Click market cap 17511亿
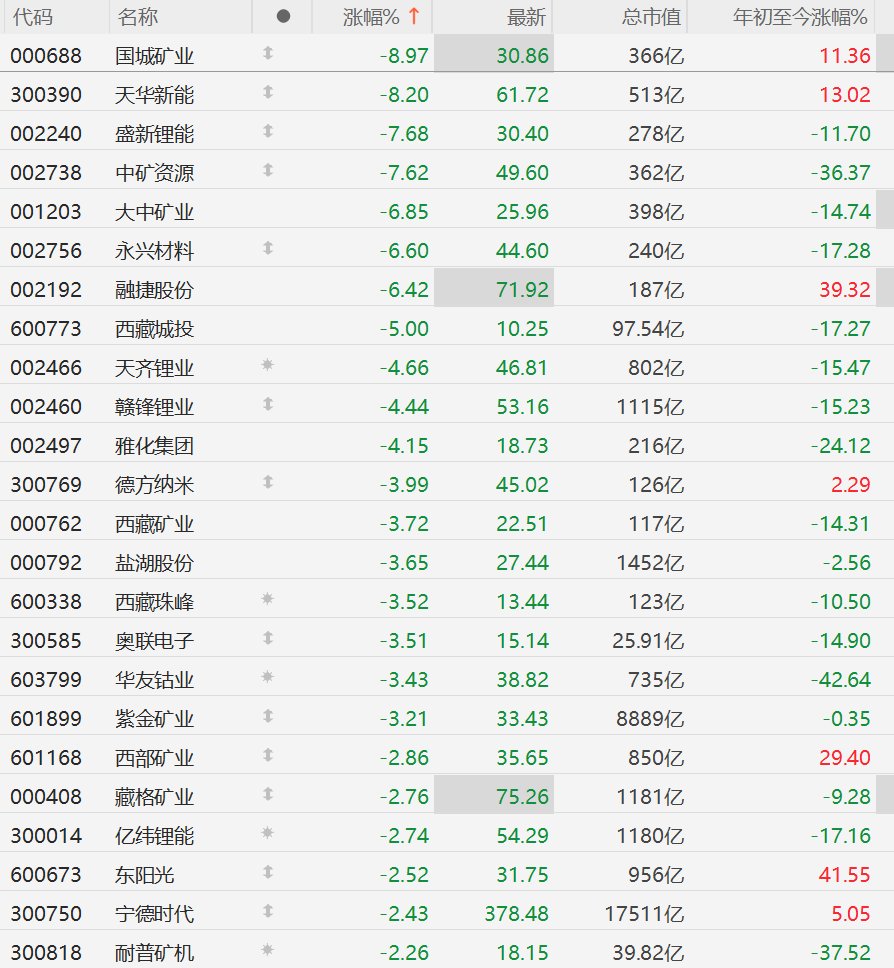 [x=644, y=914]
